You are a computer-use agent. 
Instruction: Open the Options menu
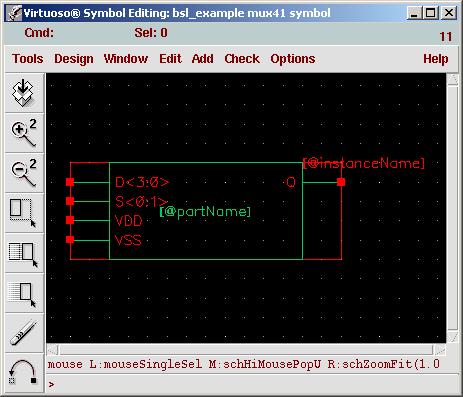tap(293, 59)
